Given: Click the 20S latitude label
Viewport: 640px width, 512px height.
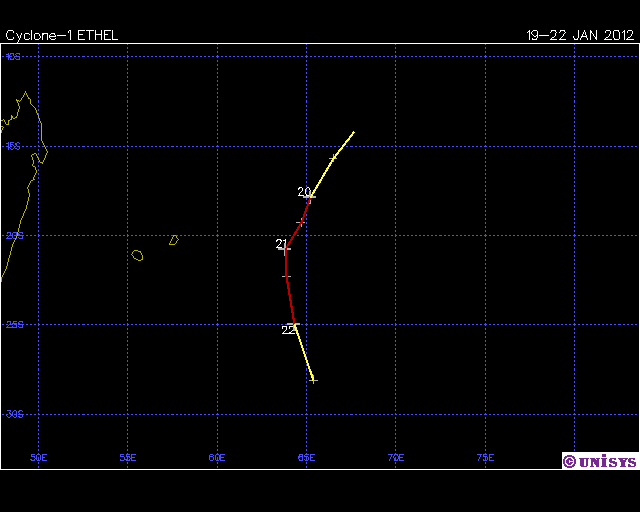Looking at the screenshot, I should coord(15,236).
